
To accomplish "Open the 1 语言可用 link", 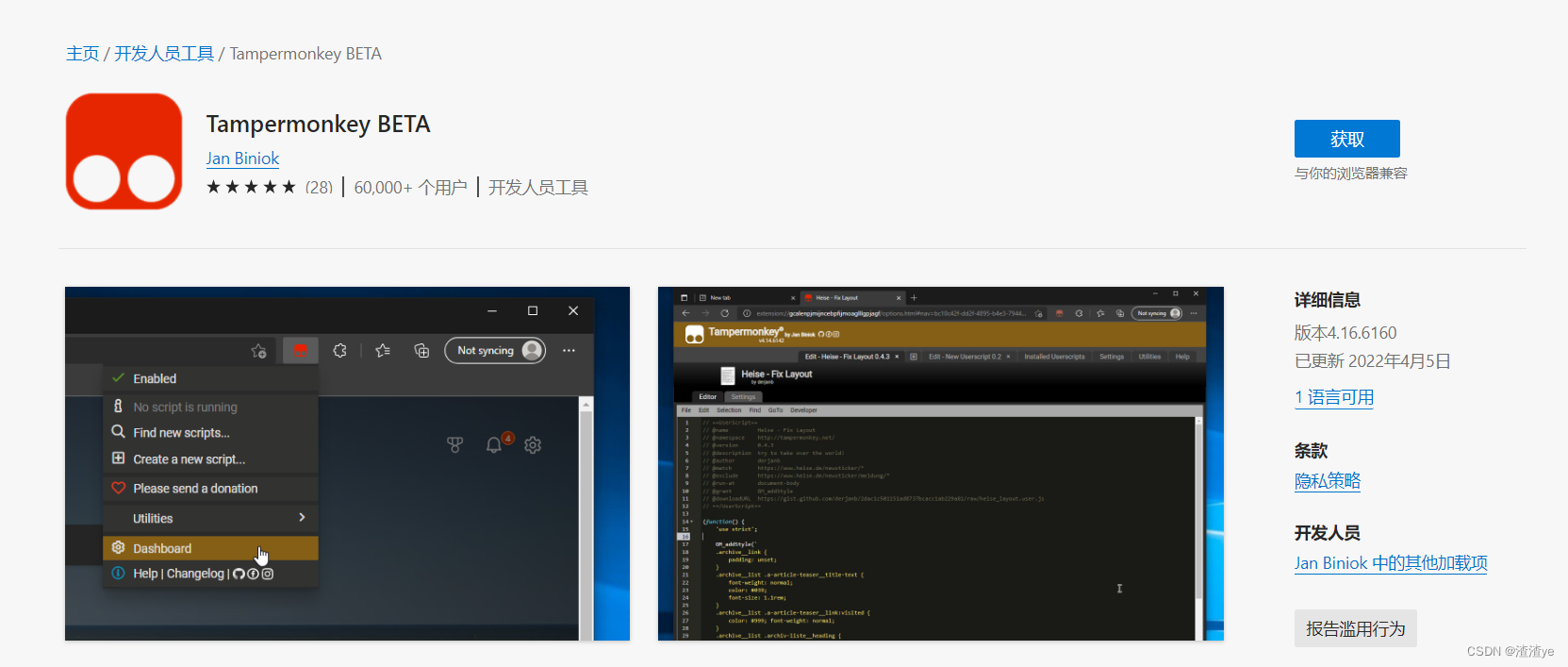I will tap(1334, 397).
